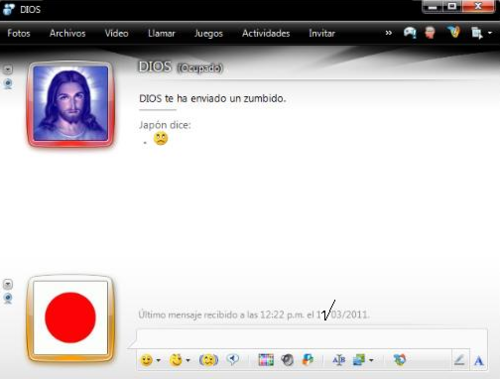This screenshot has height=379, width=500.
Task: Send a nudge with the zumbido icon
Action: [208, 360]
